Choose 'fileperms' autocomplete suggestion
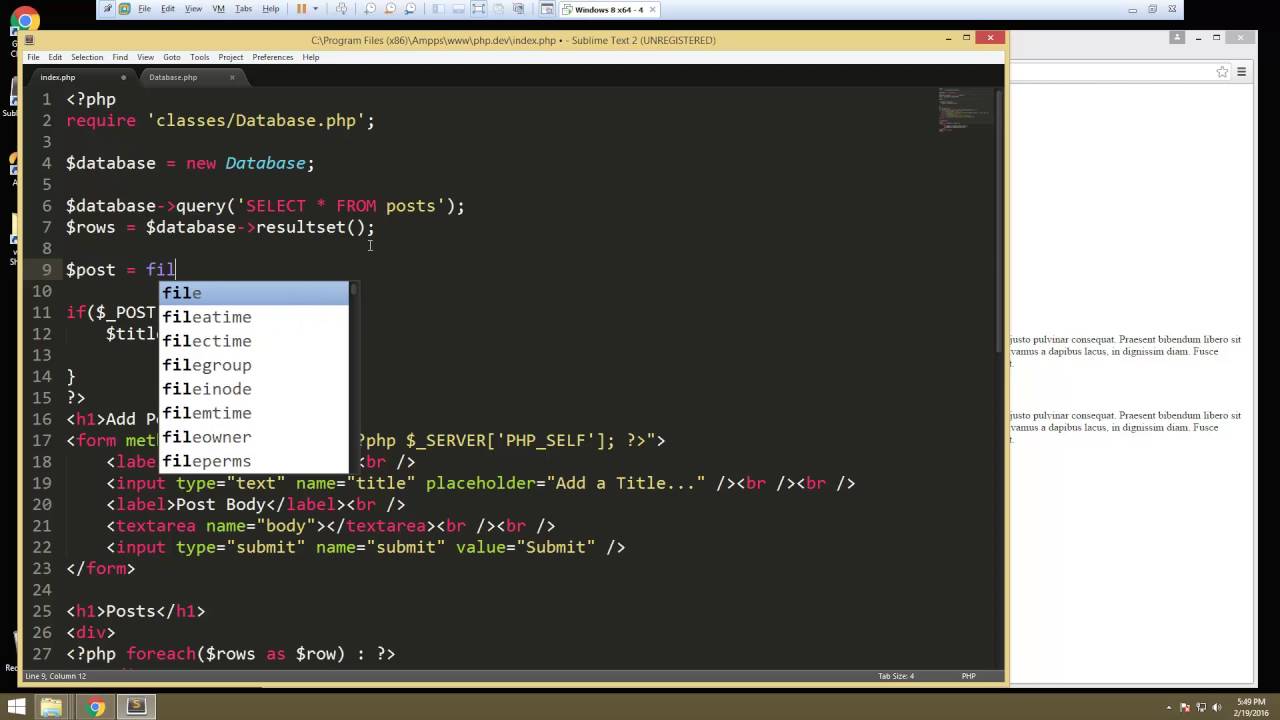Screen dimensions: 1280x720 tap(254, 461)
